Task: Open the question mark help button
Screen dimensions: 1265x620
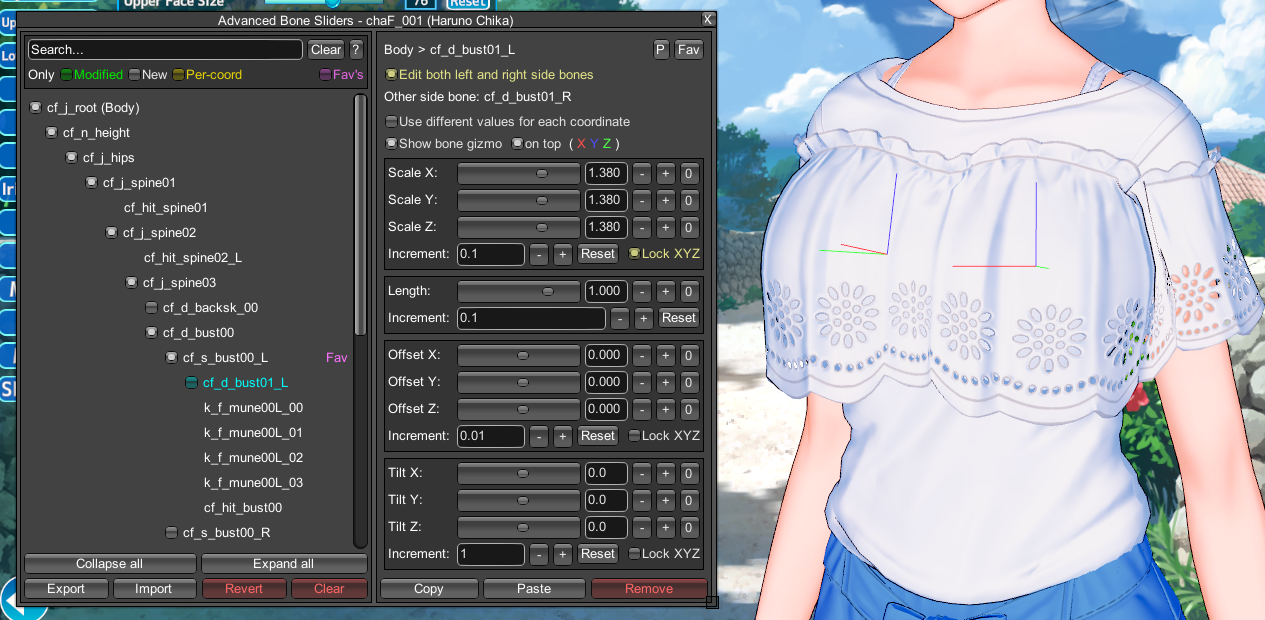Action: [x=356, y=49]
